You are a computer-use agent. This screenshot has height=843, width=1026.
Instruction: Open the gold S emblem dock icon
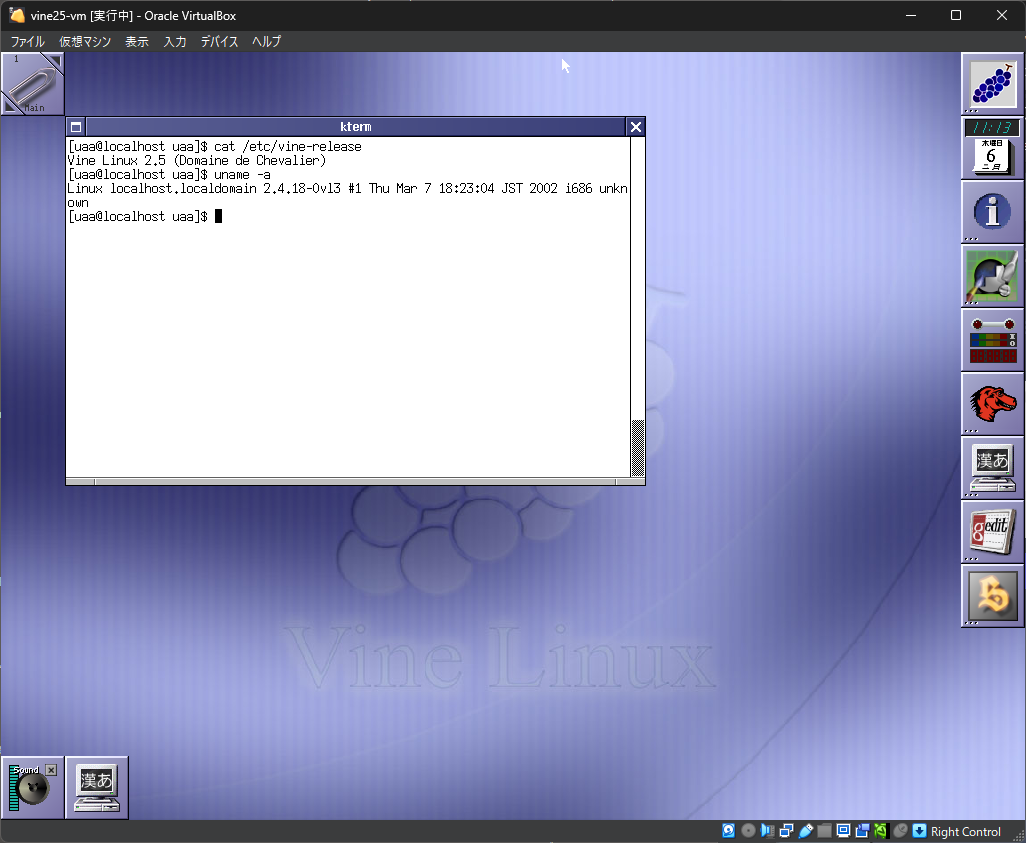click(992, 595)
